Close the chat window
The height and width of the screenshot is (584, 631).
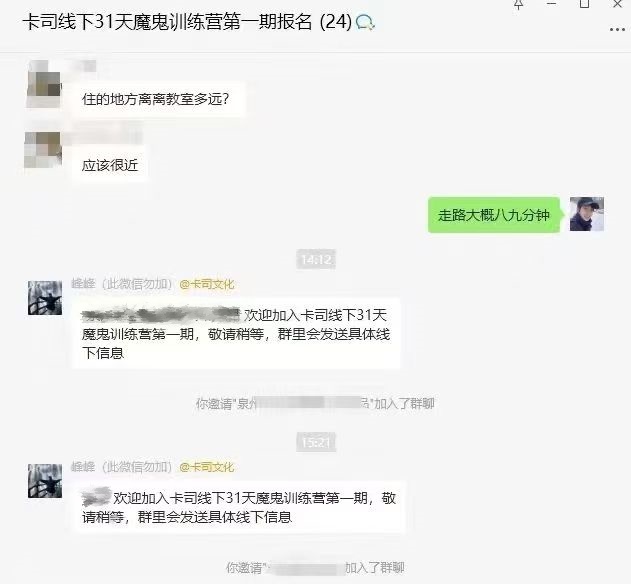(x=617, y=4)
